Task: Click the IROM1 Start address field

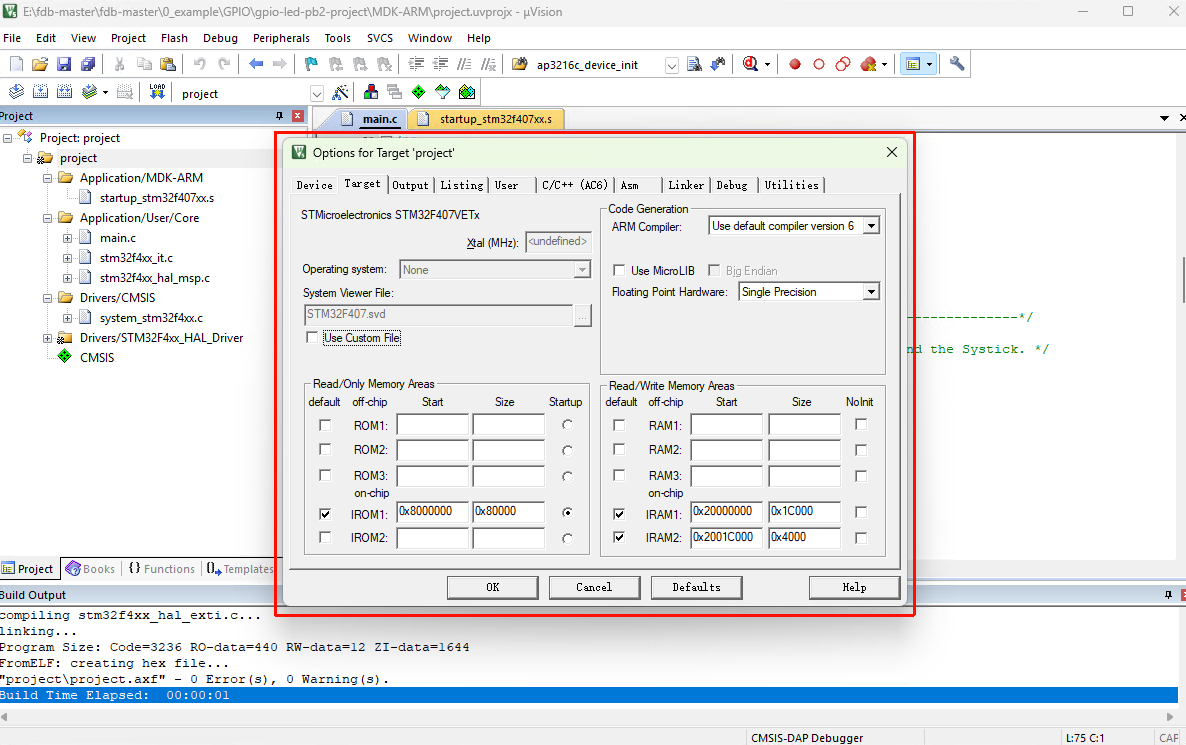Action: 432,512
